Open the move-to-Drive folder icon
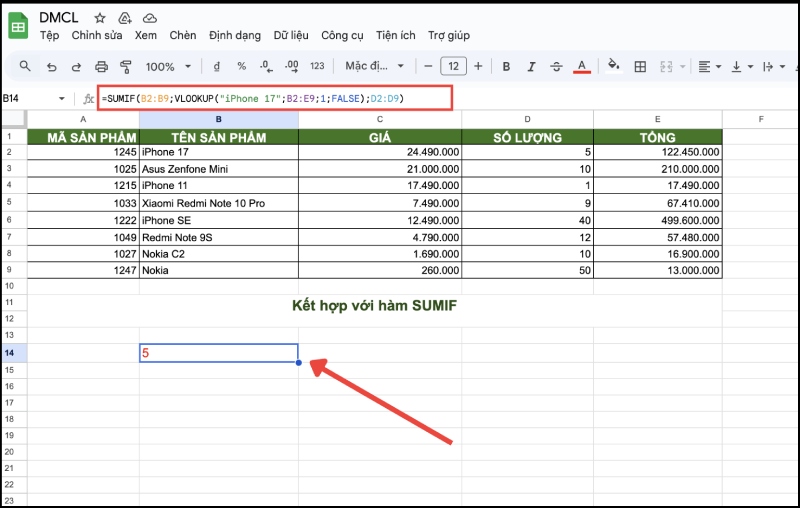800x508 pixels. pyautogui.click(x=124, y=18)
